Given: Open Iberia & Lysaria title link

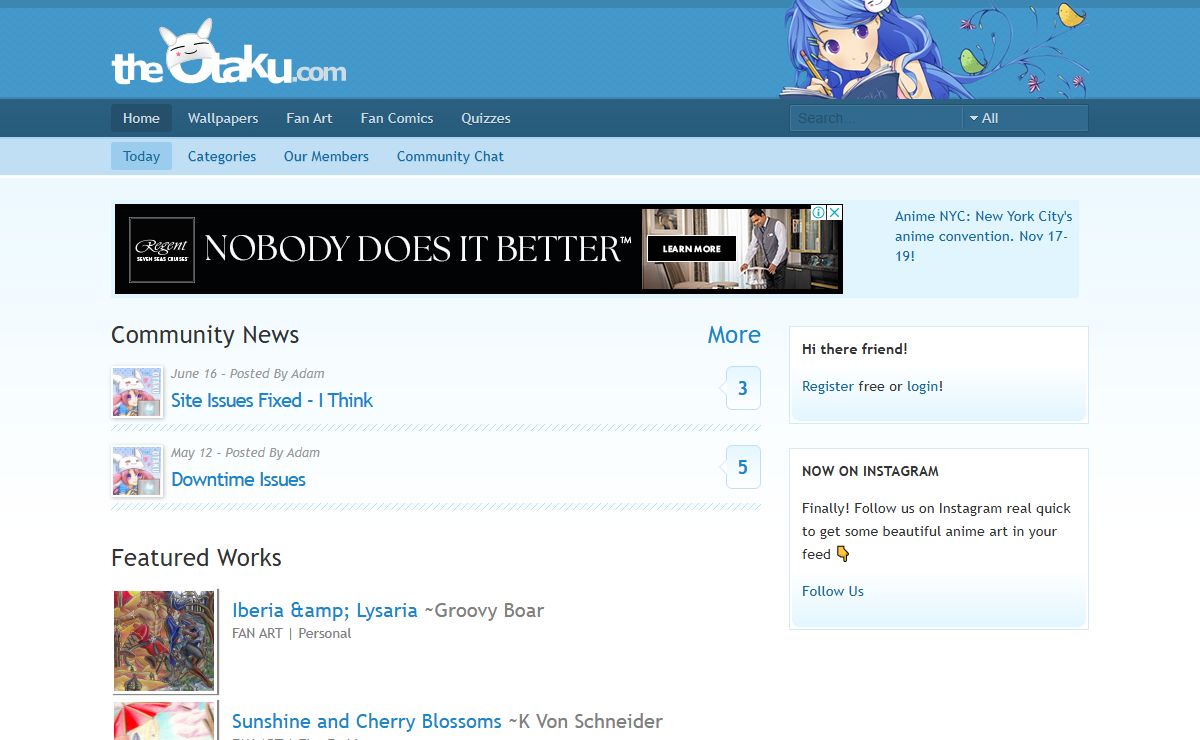Looking at the screenshot, I should (x=325, y=610).
